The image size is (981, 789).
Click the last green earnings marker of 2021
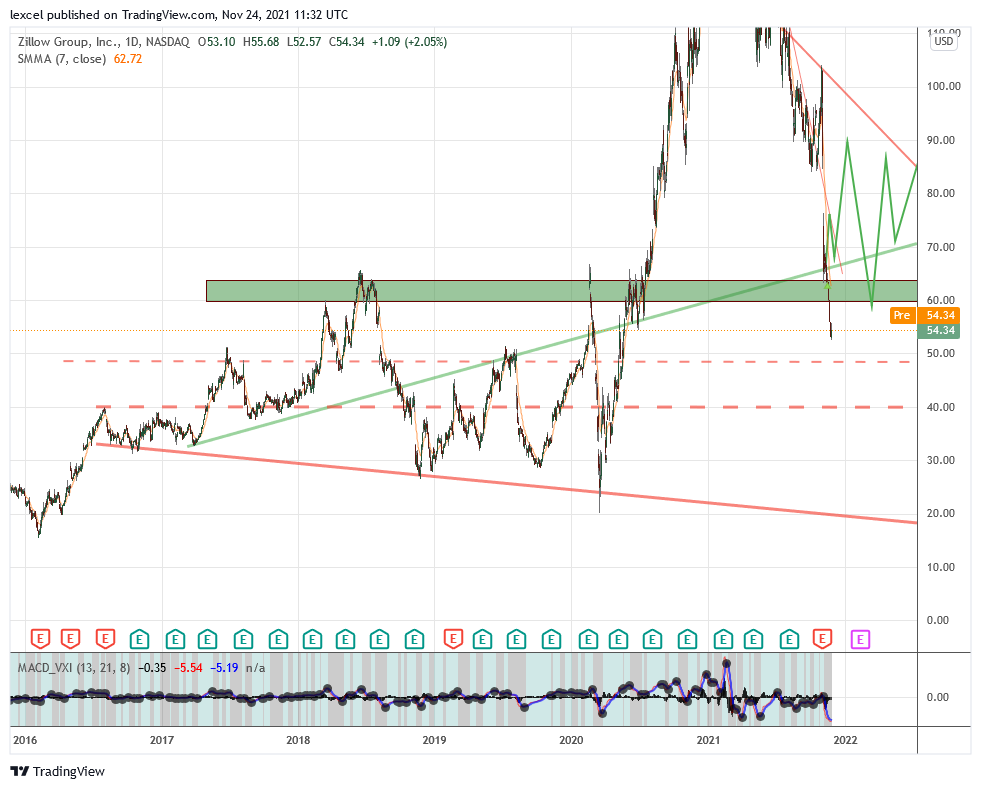[790, 639]
